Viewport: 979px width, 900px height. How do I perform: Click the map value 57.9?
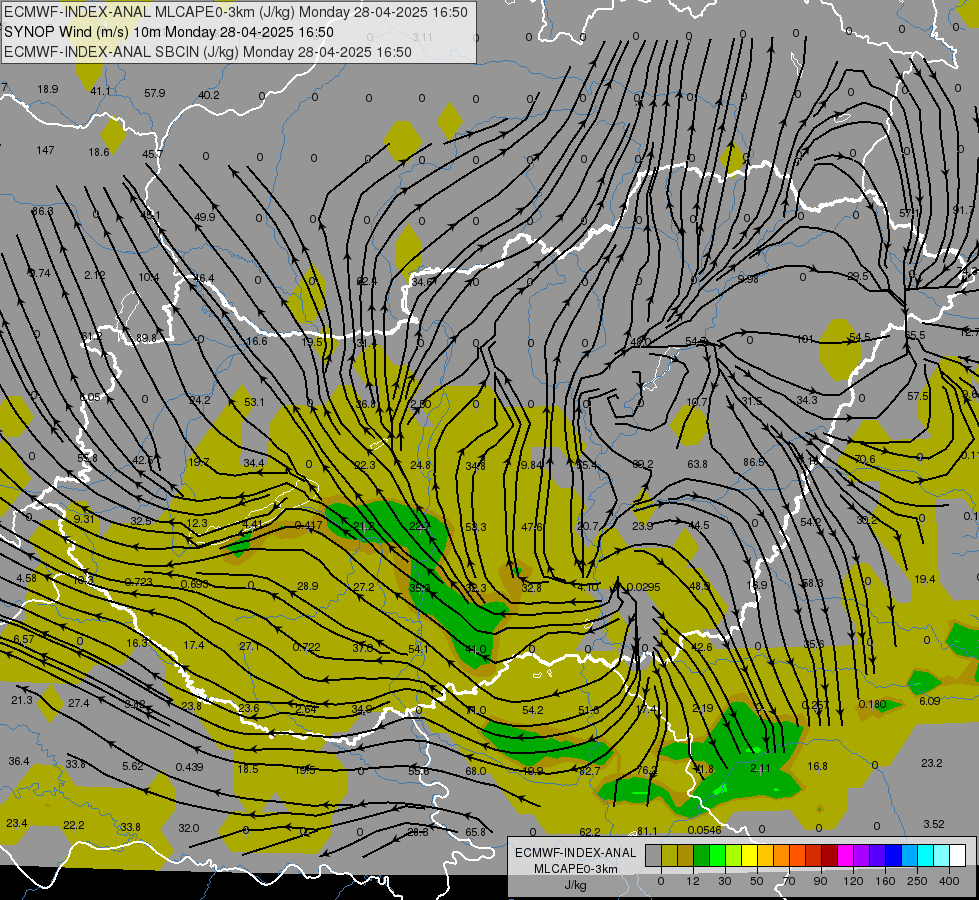point(154,93)
